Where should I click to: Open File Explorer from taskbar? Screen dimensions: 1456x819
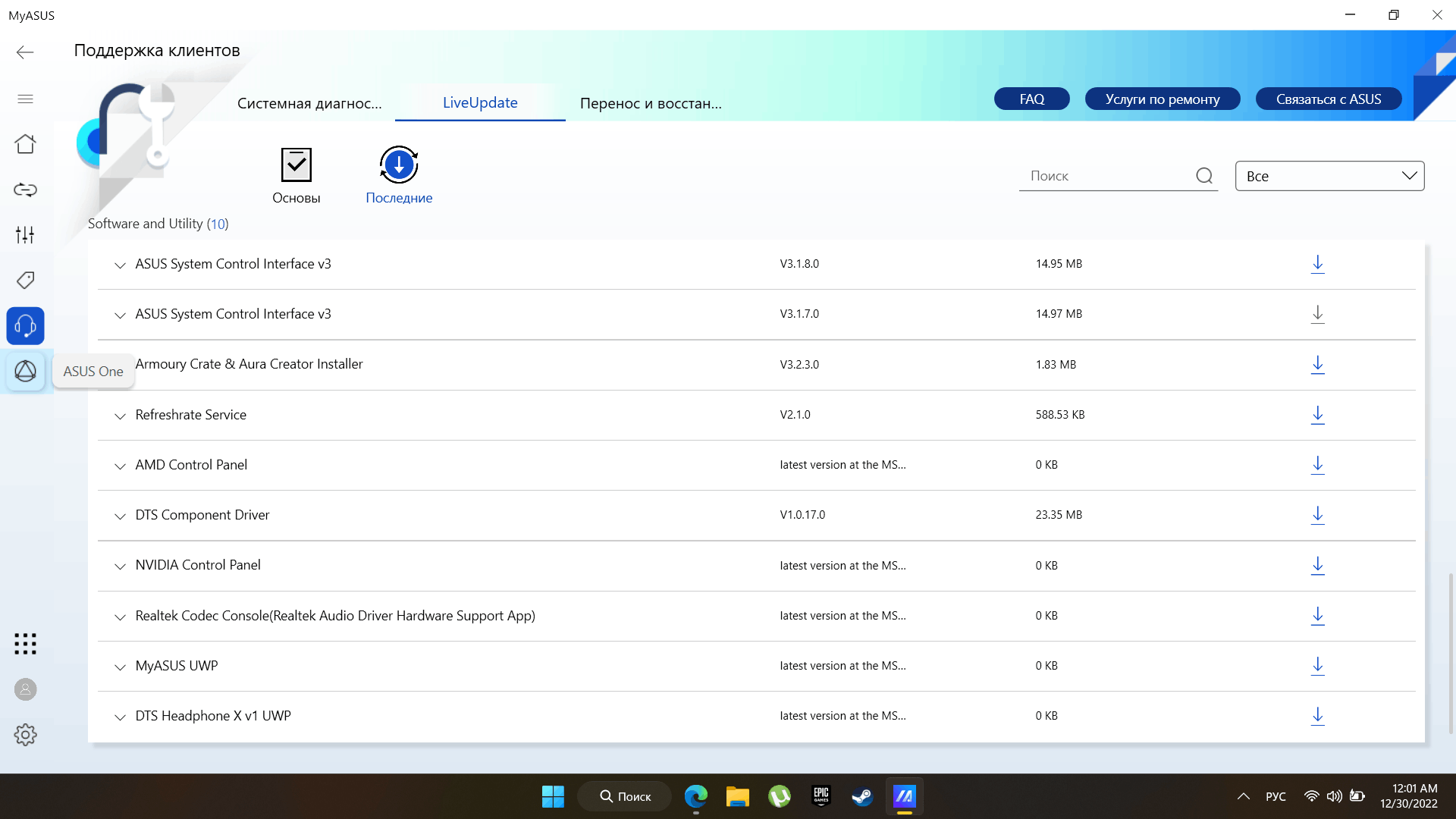coord(737,796)
